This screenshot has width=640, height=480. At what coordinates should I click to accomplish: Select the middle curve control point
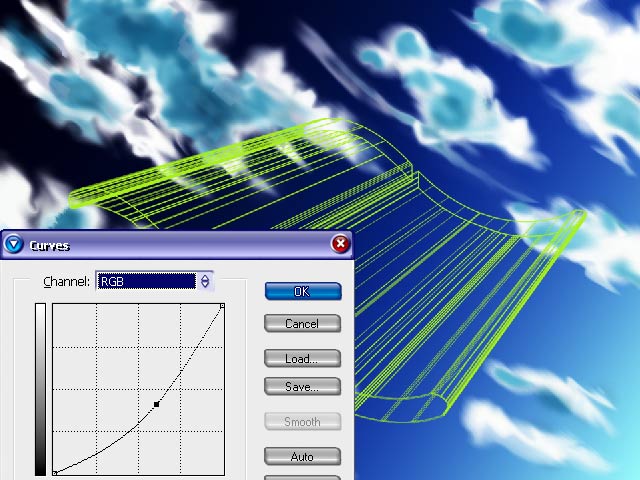coord(156,404)
